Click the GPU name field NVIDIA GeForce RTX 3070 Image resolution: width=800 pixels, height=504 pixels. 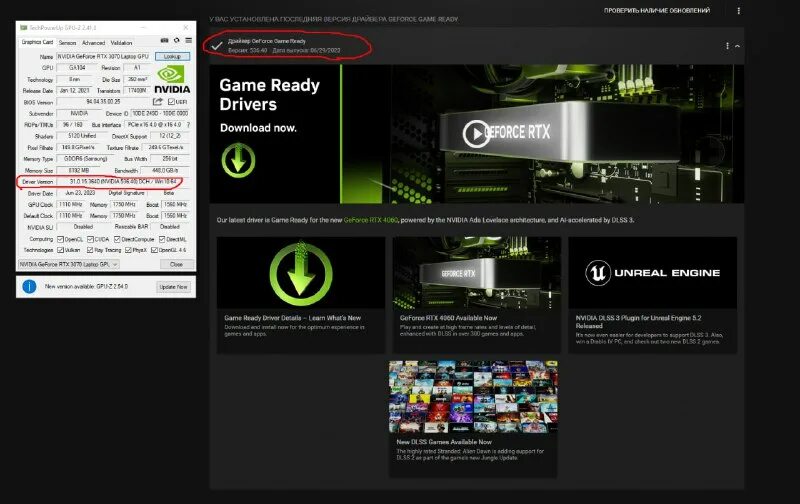tap(103, 57)
